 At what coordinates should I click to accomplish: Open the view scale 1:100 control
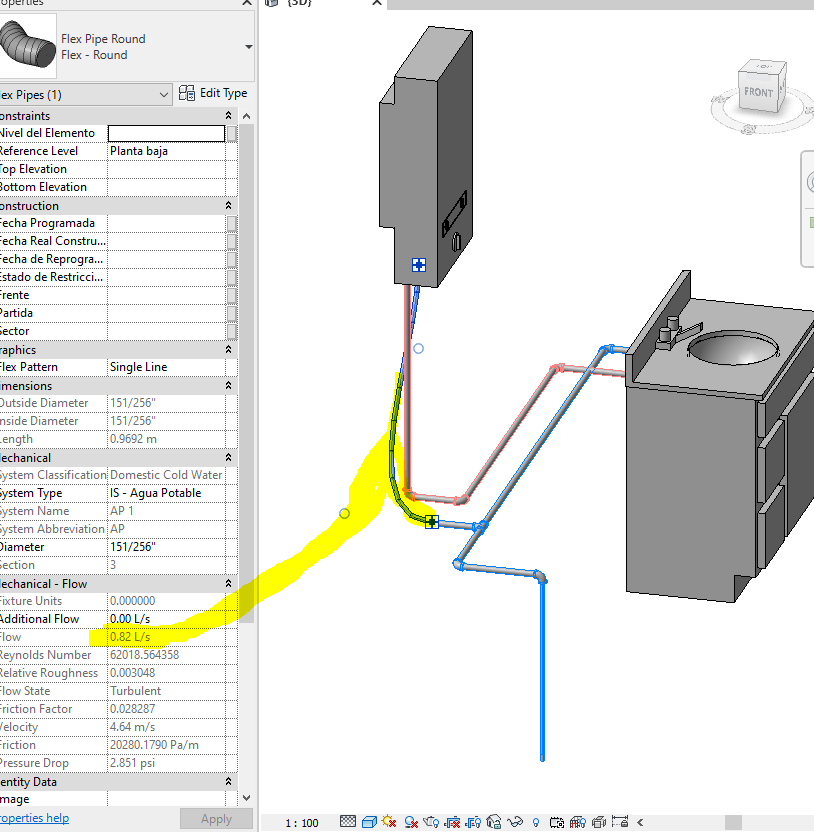click(x=300, y=820)
